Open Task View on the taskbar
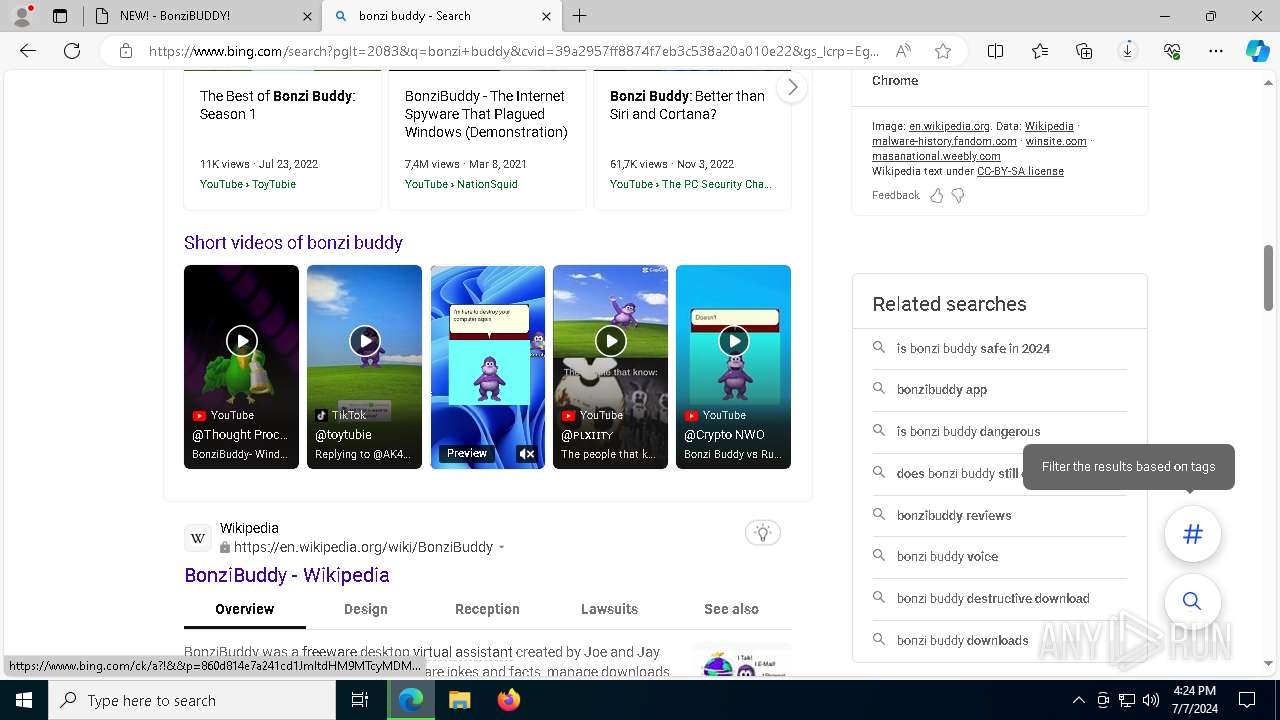Viewport: 1280px width, 720px height. click(x=360, y=700)
